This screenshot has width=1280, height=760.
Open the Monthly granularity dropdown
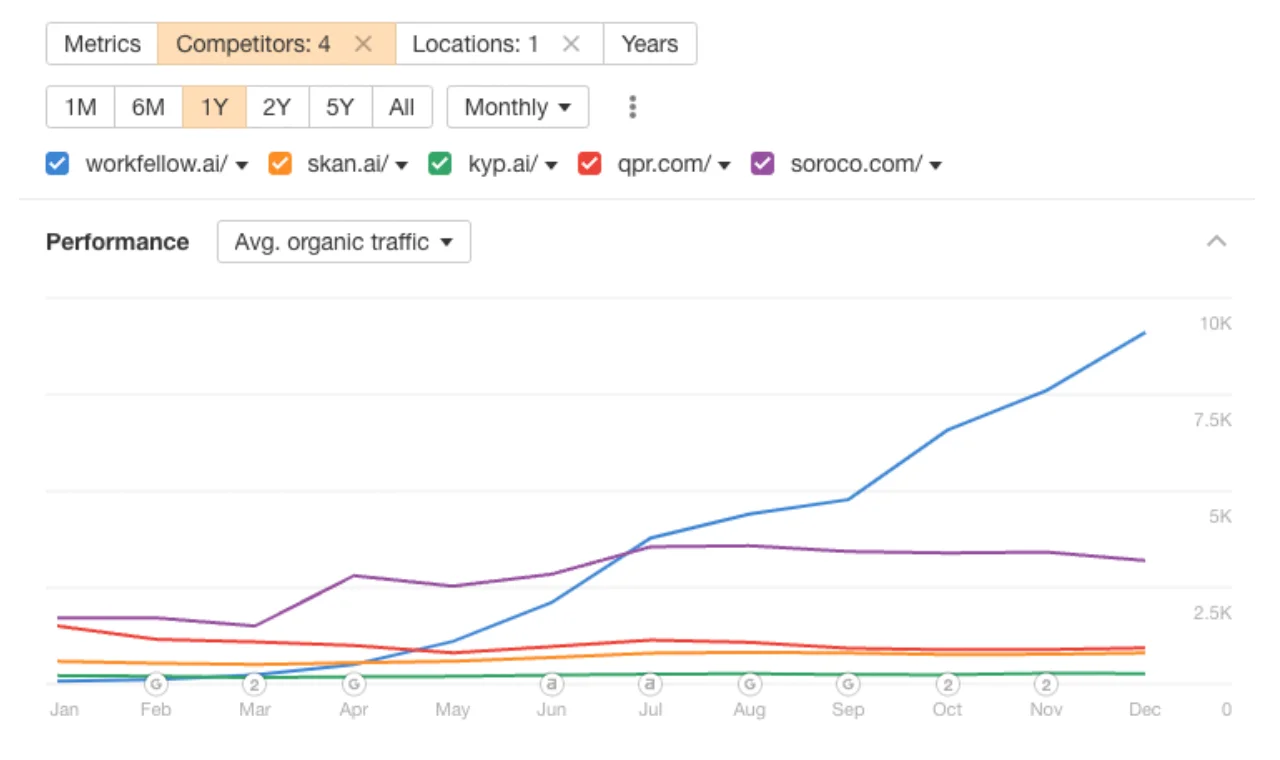point(517,107)
